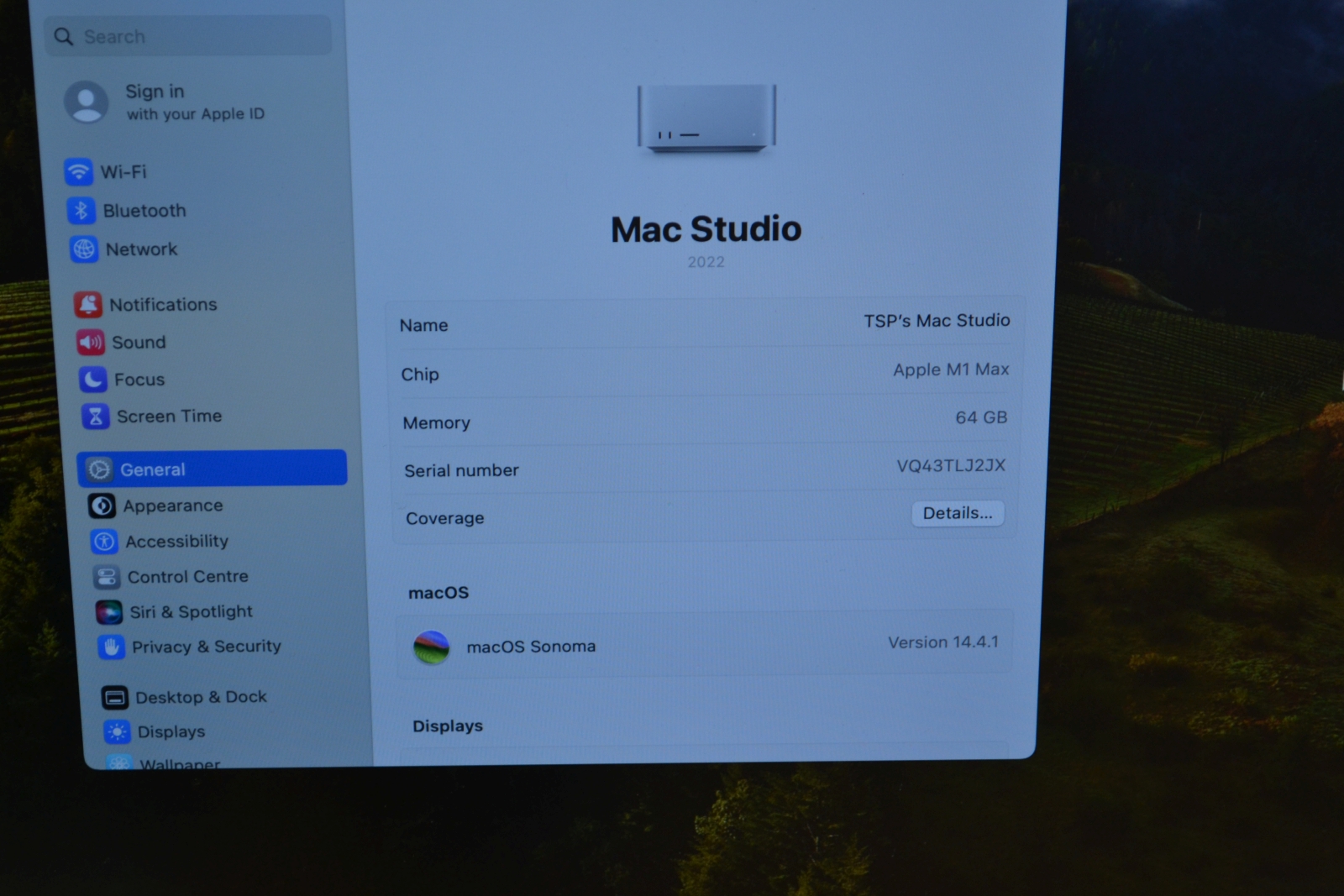The height and width of the screenshot is (896, 1344).
Task: Click the macOS Sonoma swirl icon
Action: (x=433, y=646)
